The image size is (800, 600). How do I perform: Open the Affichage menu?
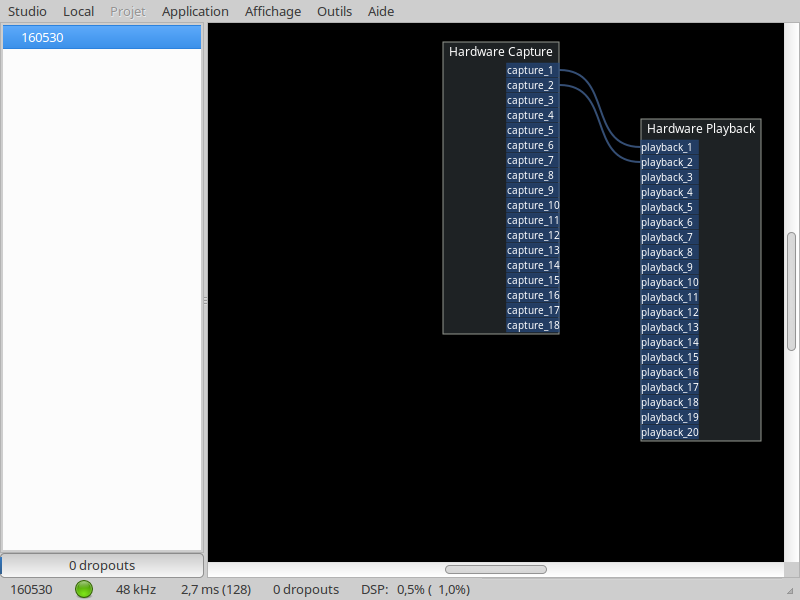pos(272,11)
